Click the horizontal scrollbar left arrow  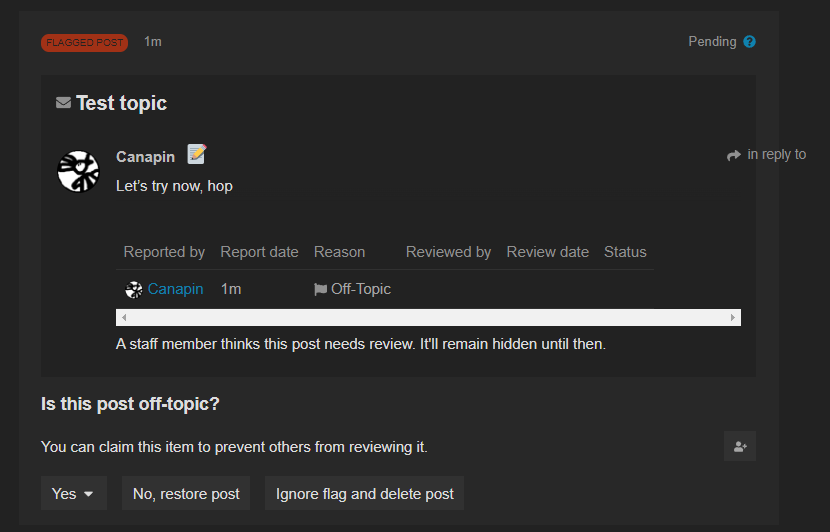click(124, 318)
